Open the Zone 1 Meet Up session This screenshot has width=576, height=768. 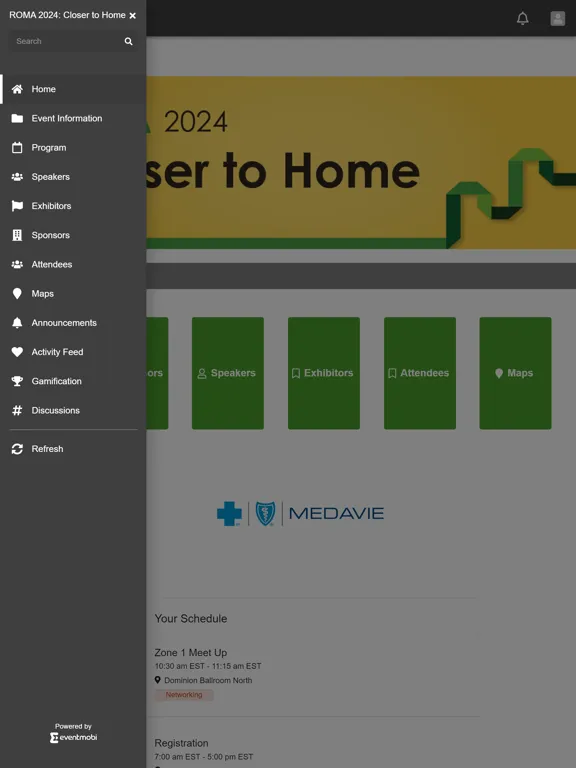191,652
